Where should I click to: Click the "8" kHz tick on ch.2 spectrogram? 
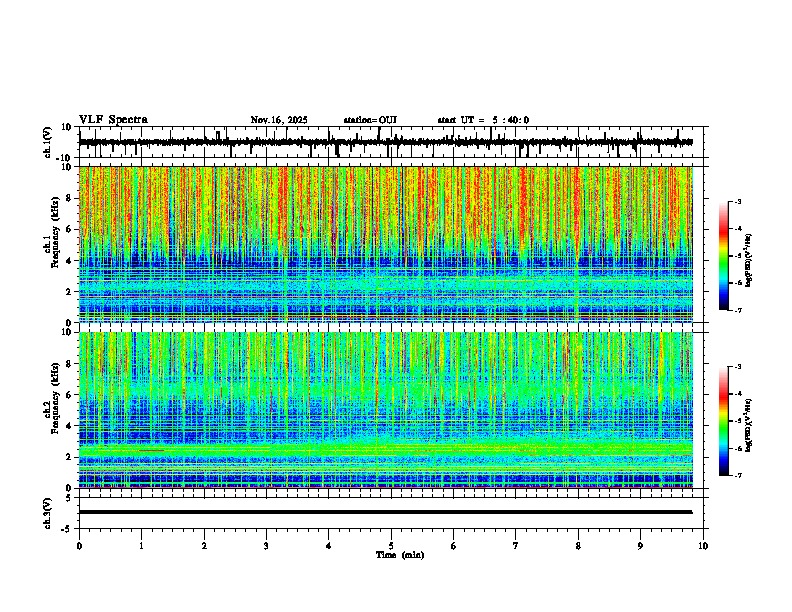(x=70, y=364)
